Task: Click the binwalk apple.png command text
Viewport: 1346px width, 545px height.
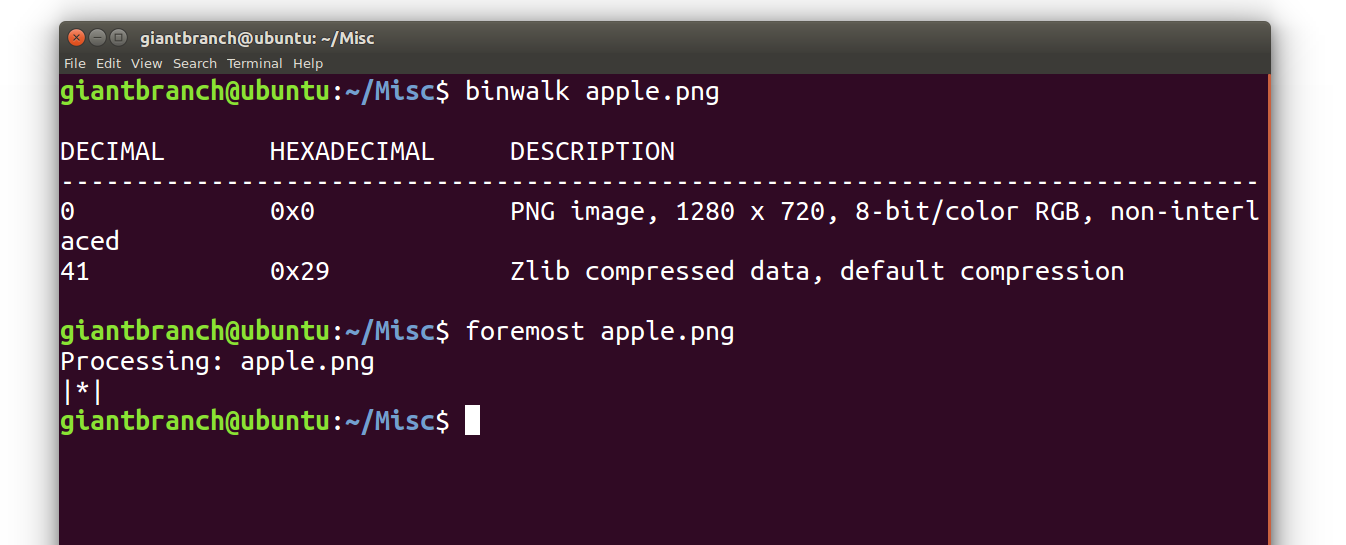Action: (592, 92)
